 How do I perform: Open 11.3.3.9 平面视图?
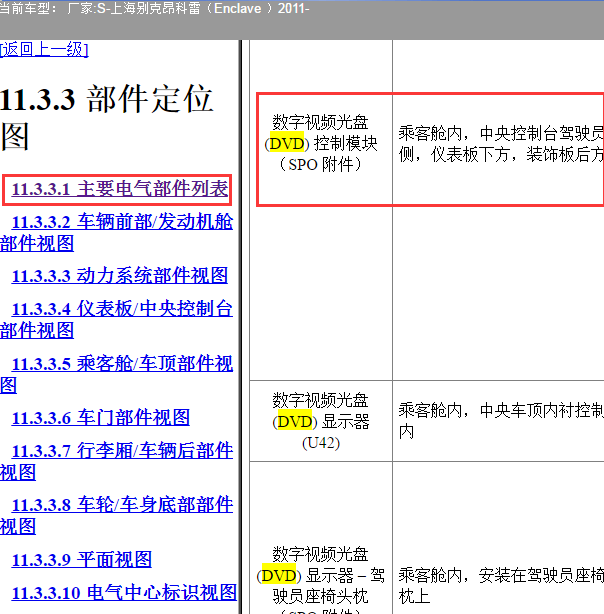tap(81, 560)
